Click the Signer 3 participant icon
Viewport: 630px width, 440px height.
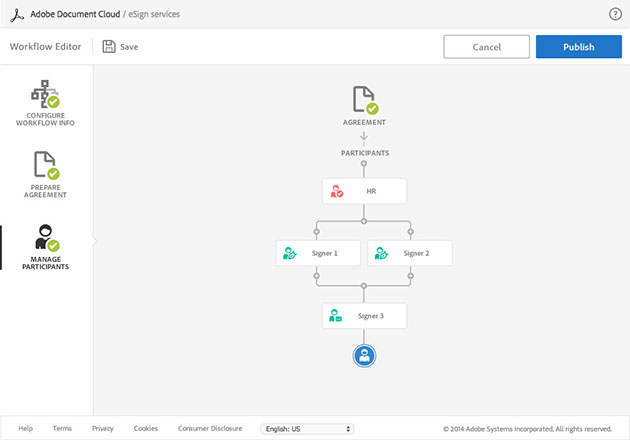[337, 316]
